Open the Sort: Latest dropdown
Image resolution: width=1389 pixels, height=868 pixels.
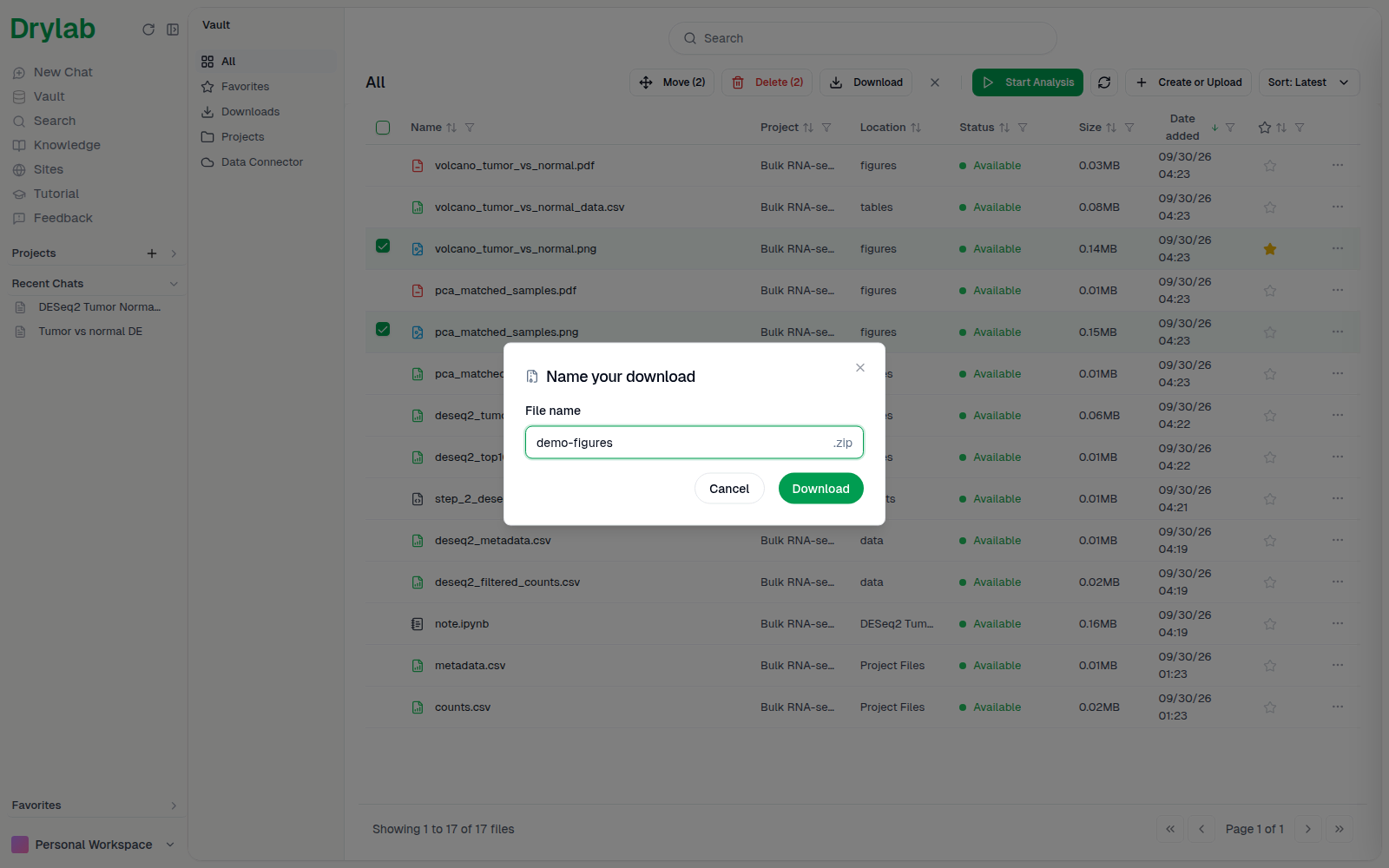tap(1308, 82)
